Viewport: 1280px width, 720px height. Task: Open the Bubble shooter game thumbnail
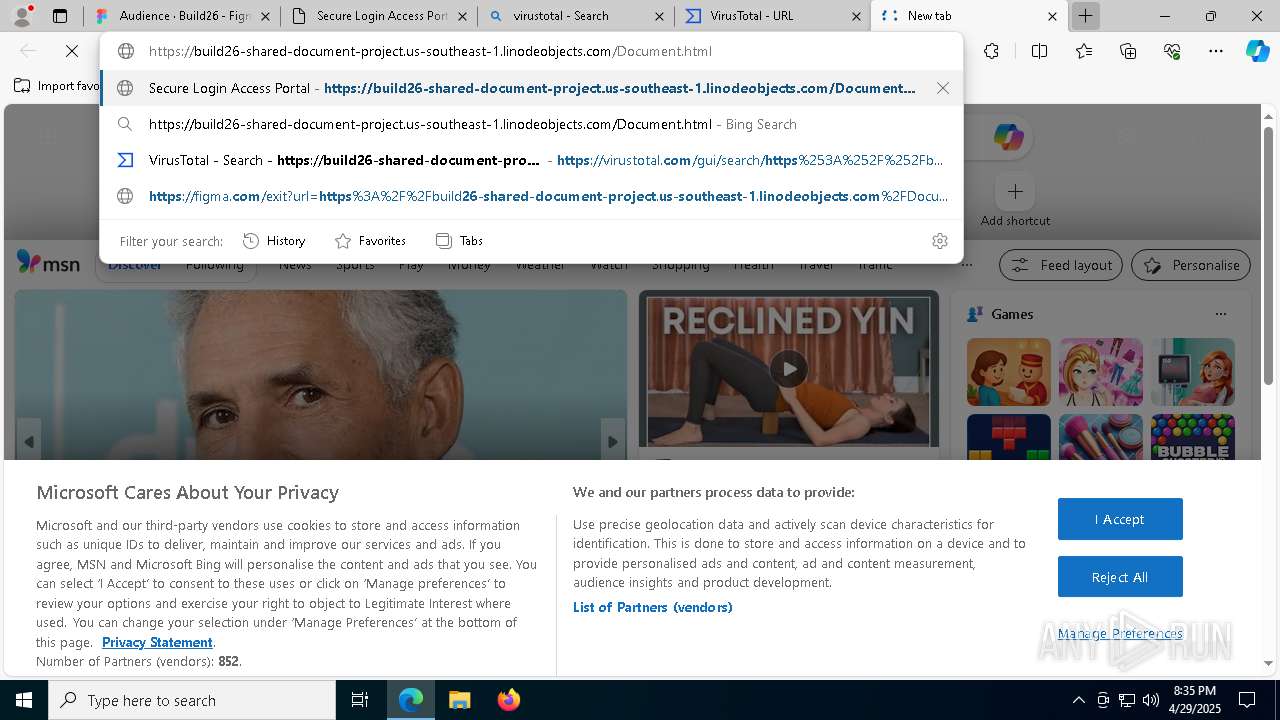point(1193,437)
